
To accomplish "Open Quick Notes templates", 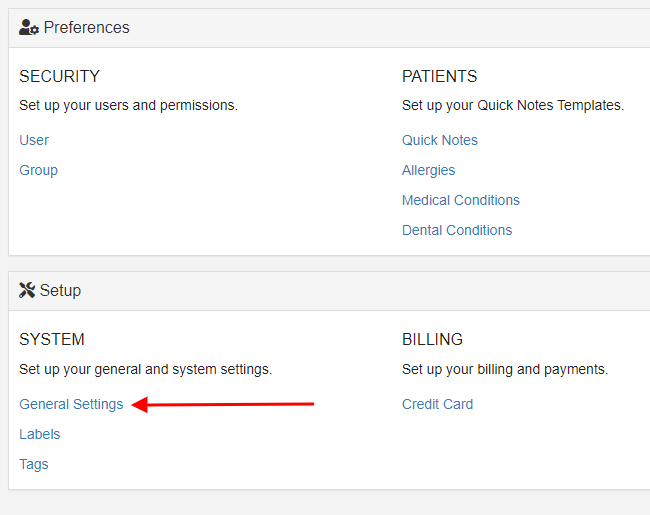I will pos(440,140).
